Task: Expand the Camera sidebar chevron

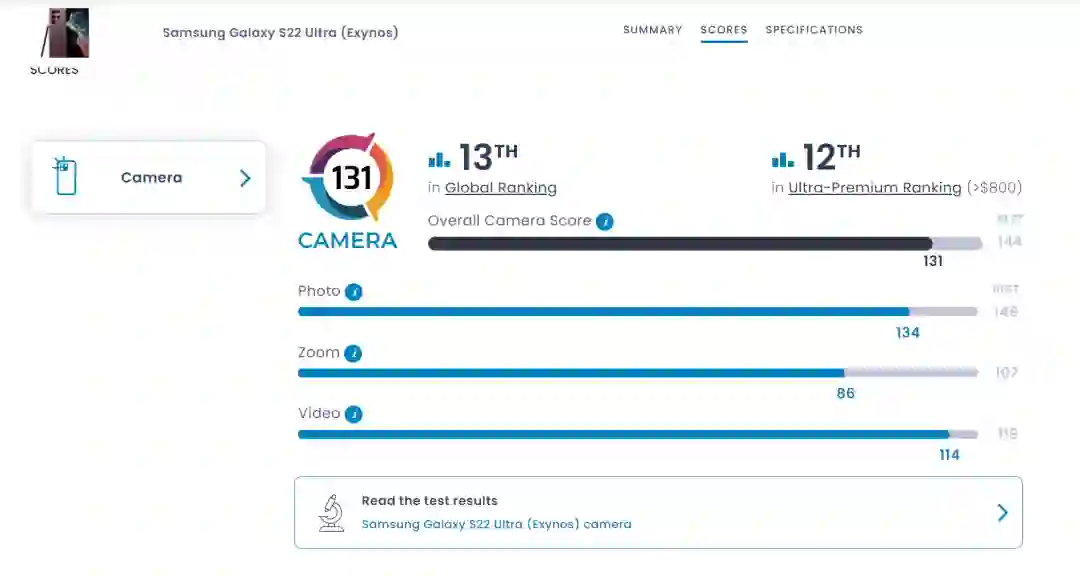Action: click(245, 178)
